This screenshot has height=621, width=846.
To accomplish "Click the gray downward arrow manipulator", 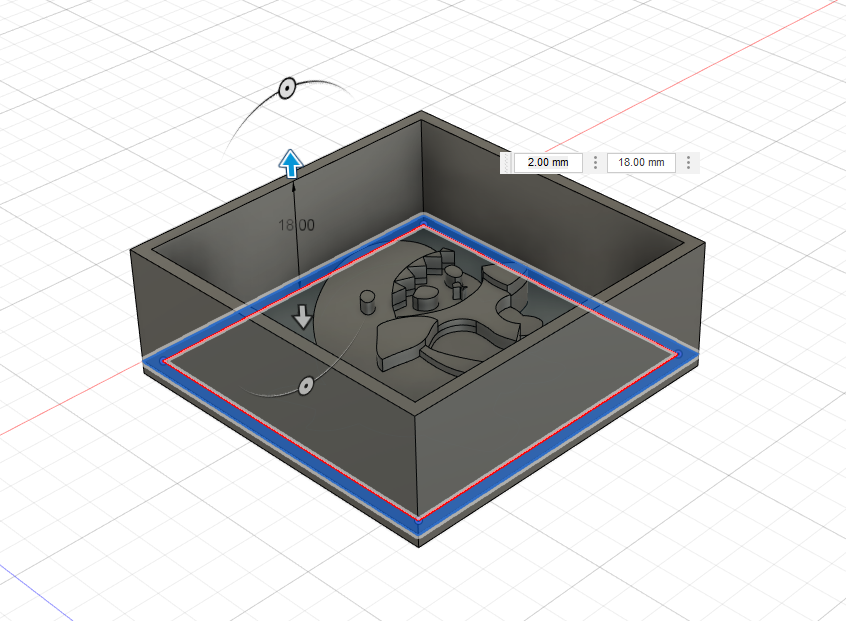I will pyautogui.click(x=302, y=316).
